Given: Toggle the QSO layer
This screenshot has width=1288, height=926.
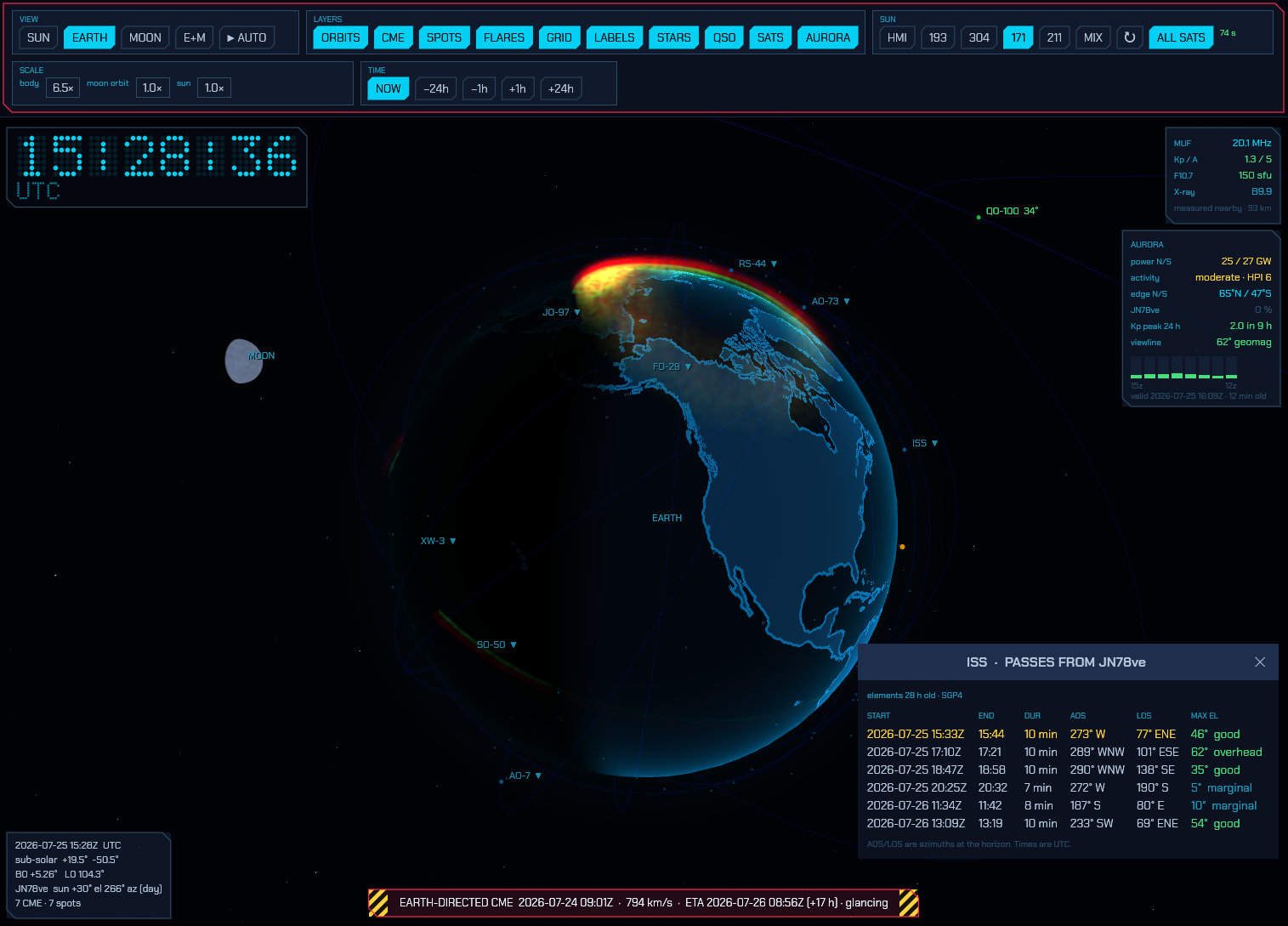Looking at the screenshot, I should [724, 37].
